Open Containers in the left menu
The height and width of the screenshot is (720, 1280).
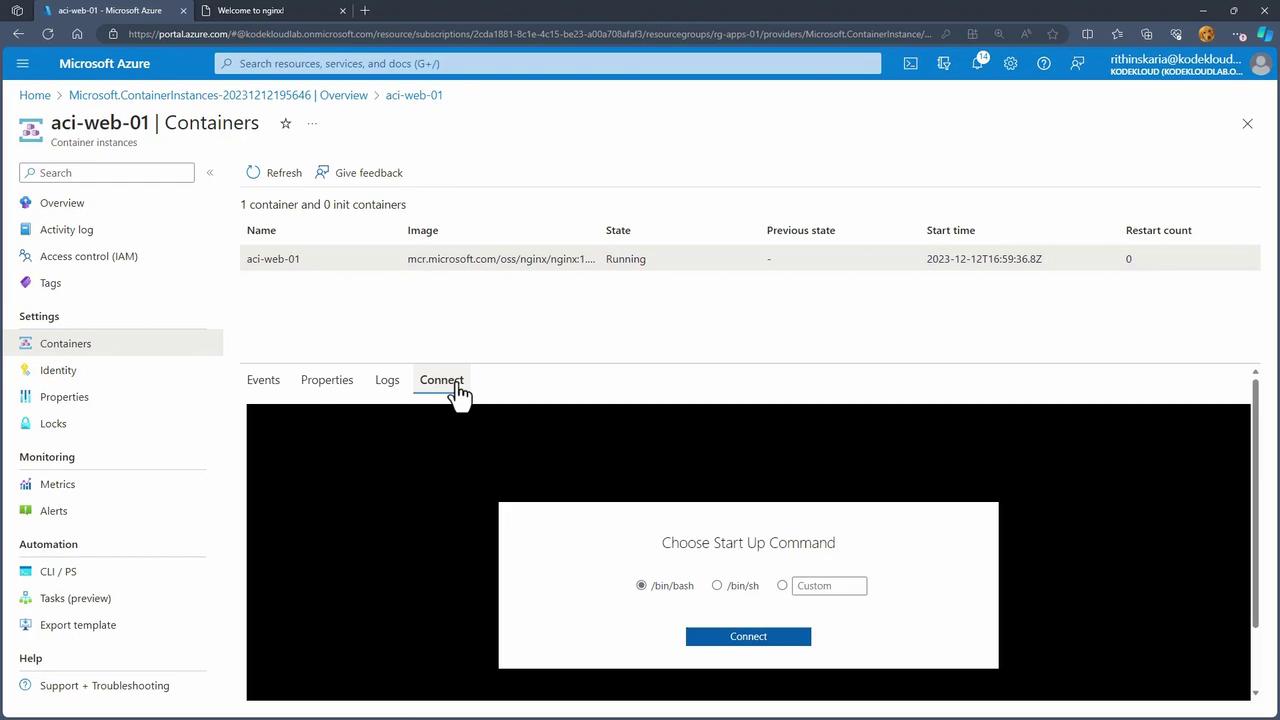coord(65,343)
